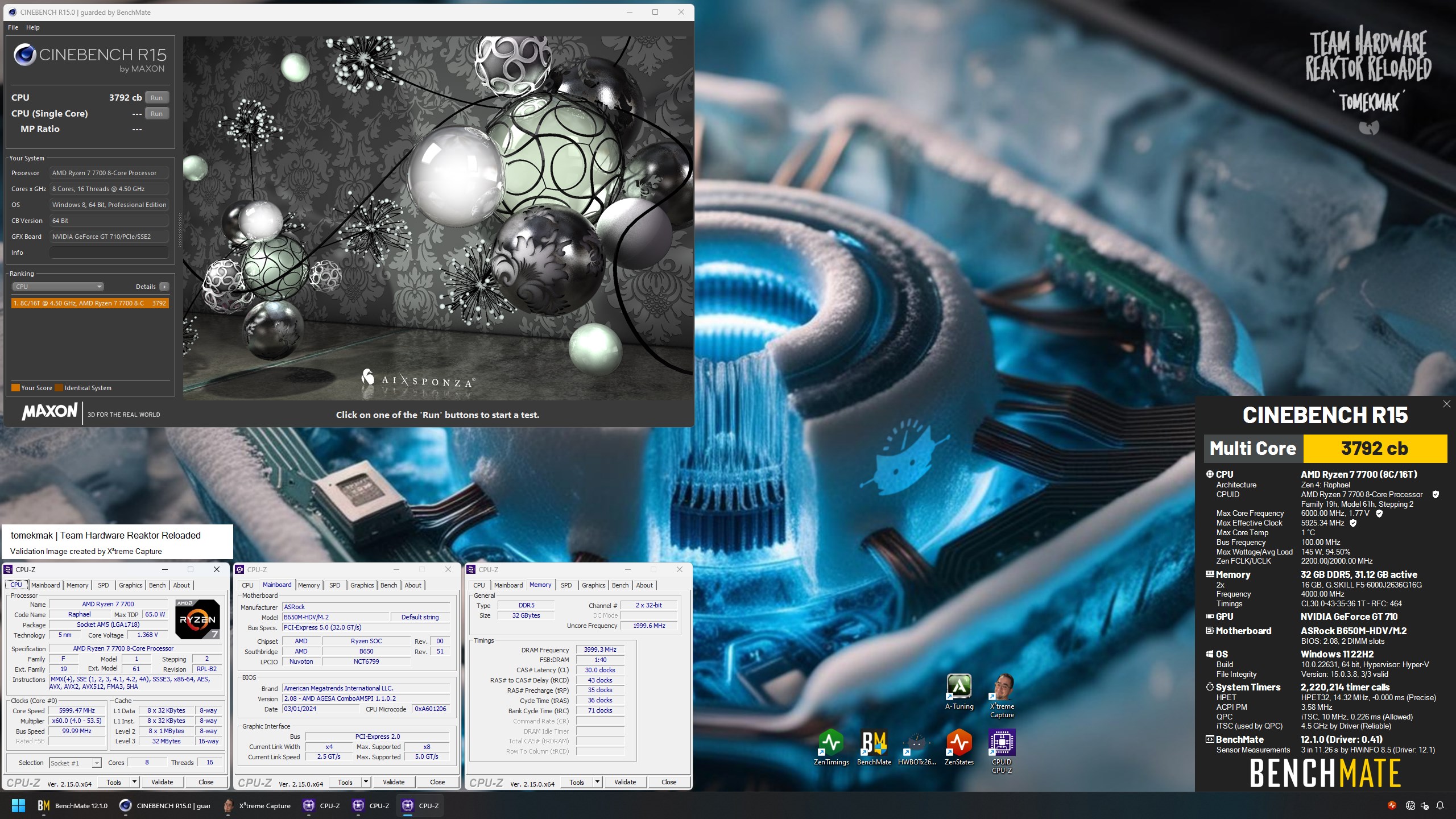Viewport: 1456px width, 819px height.
Task: Select the 8C/16T ranking entry row
Action: click(90, 303)
